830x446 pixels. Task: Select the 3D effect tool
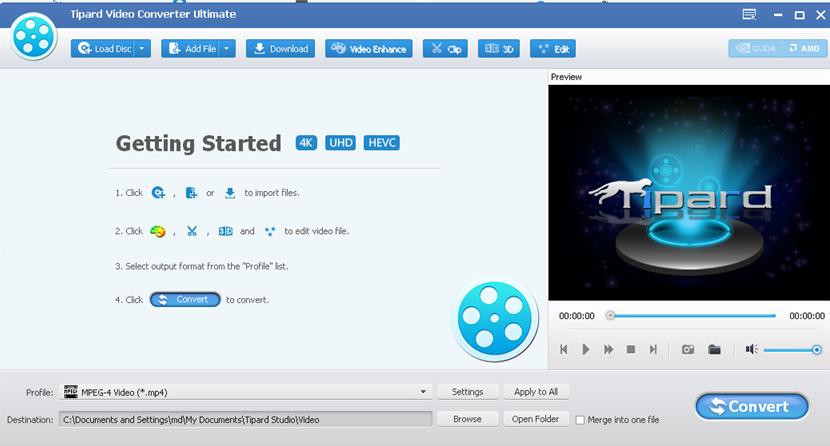[499, 48]
